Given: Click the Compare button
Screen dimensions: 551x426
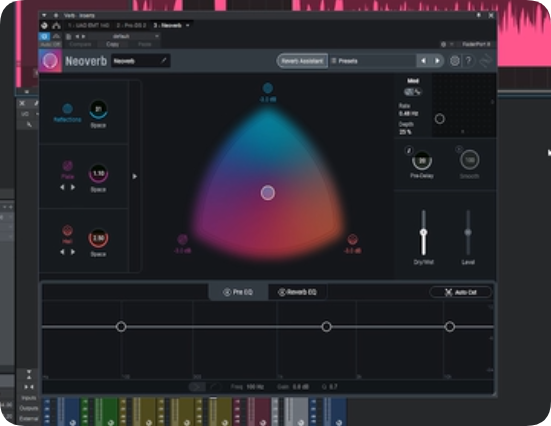Looking at the screenshot, I should (80, 44).
